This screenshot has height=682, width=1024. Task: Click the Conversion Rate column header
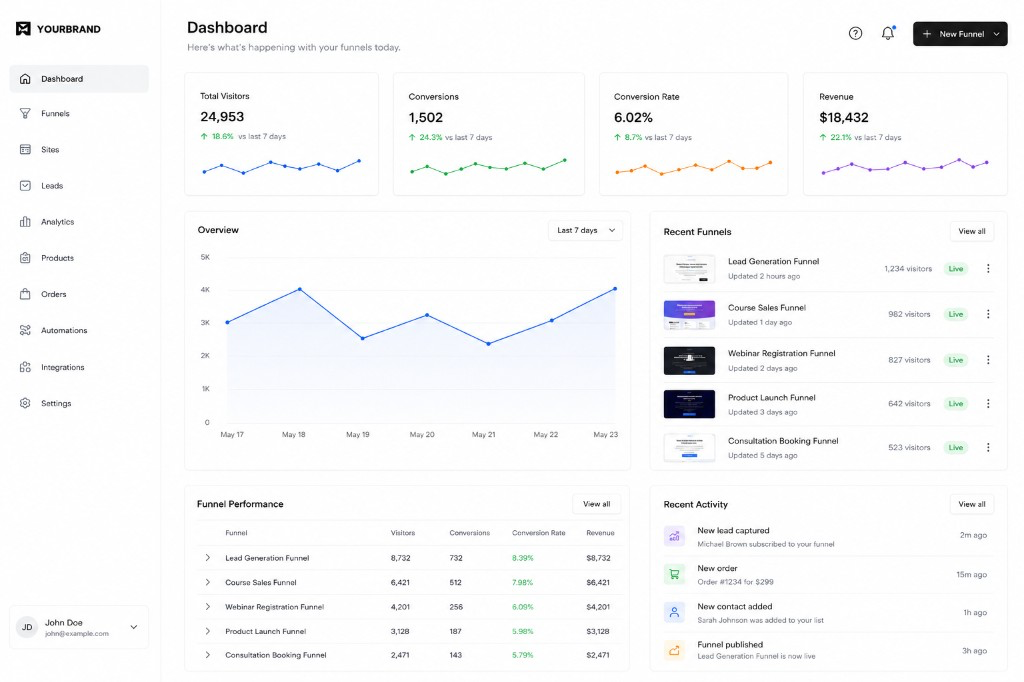point(539,533)
